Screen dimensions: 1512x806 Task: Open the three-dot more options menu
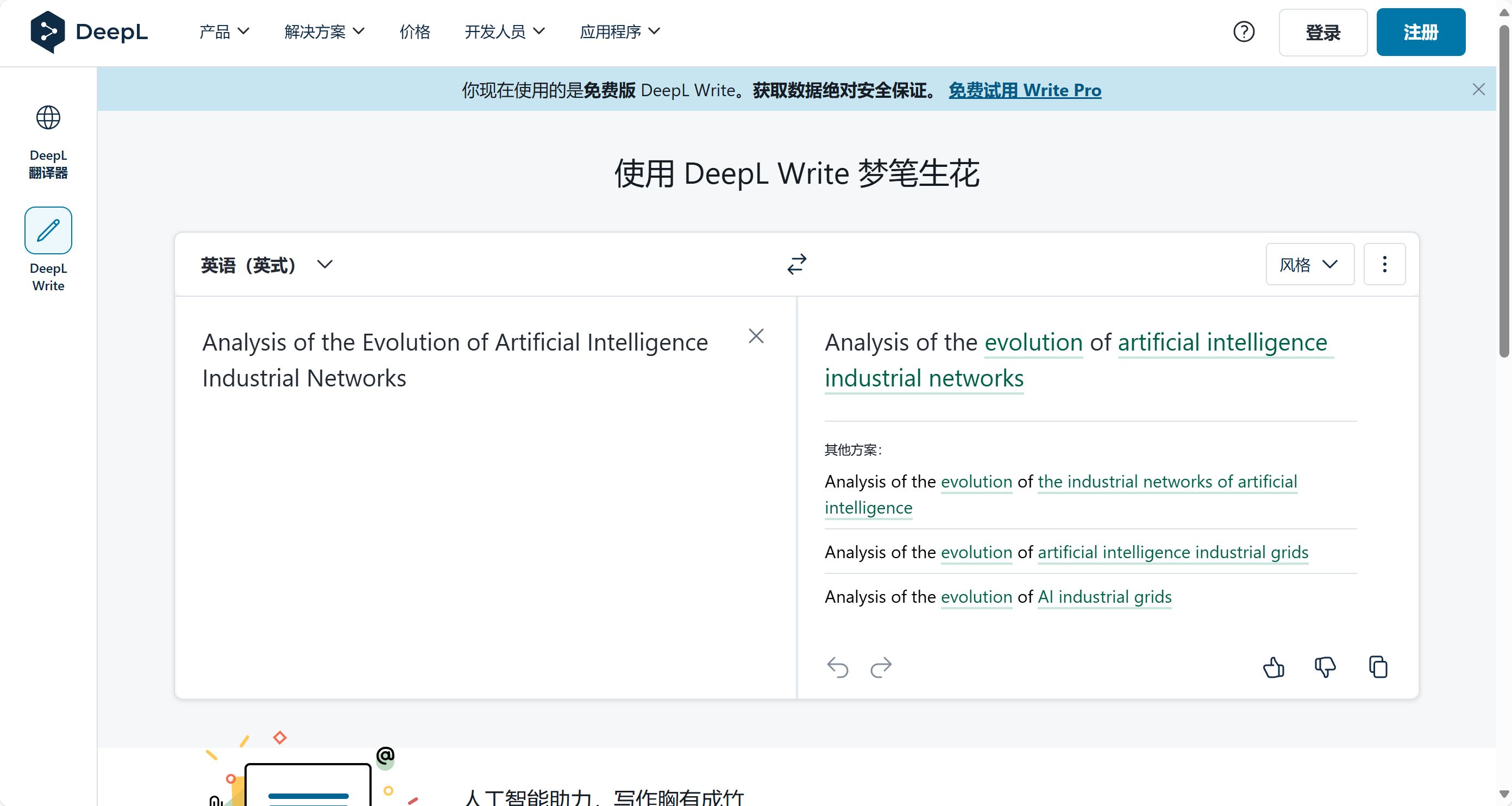(x=1384, y=264)
